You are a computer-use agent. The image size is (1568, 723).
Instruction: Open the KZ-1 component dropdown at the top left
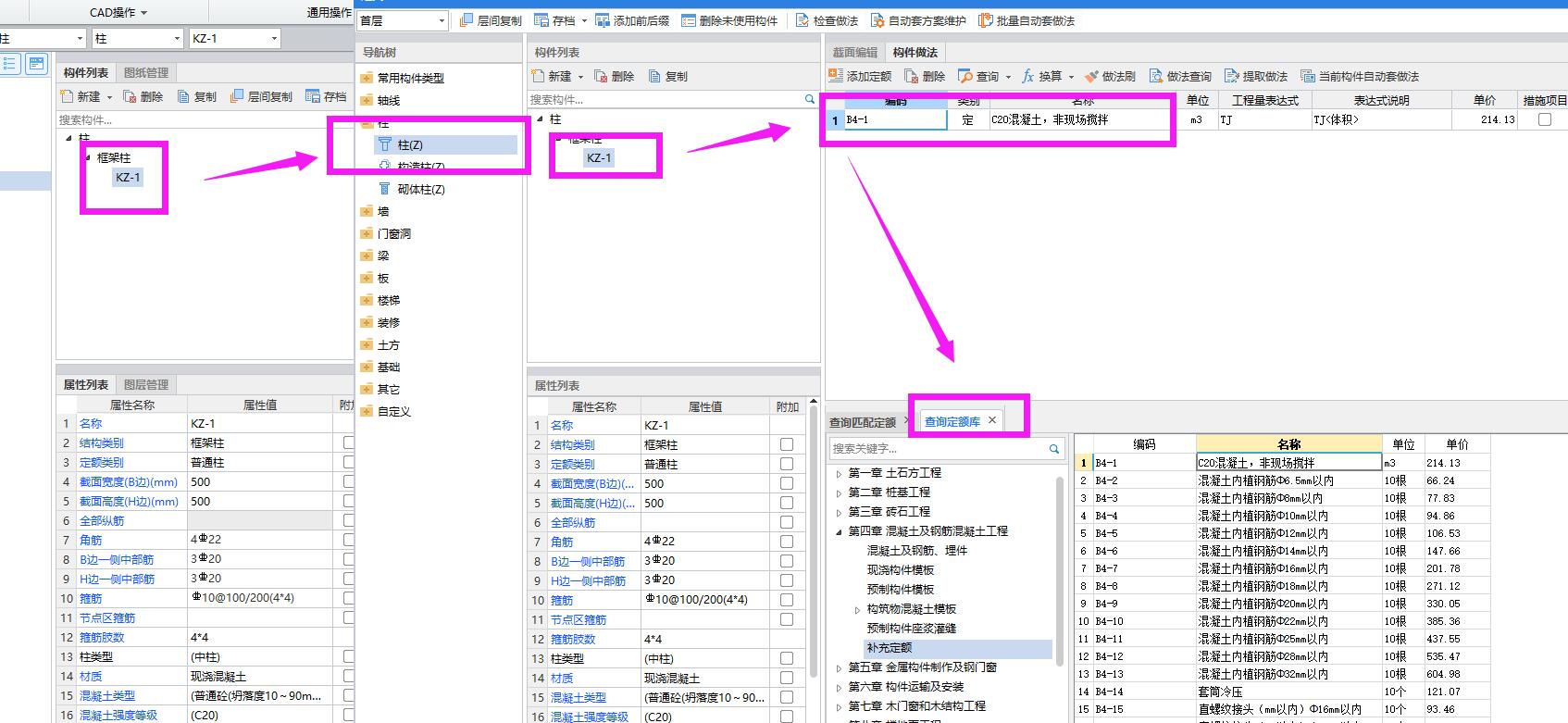click(234, 38)
